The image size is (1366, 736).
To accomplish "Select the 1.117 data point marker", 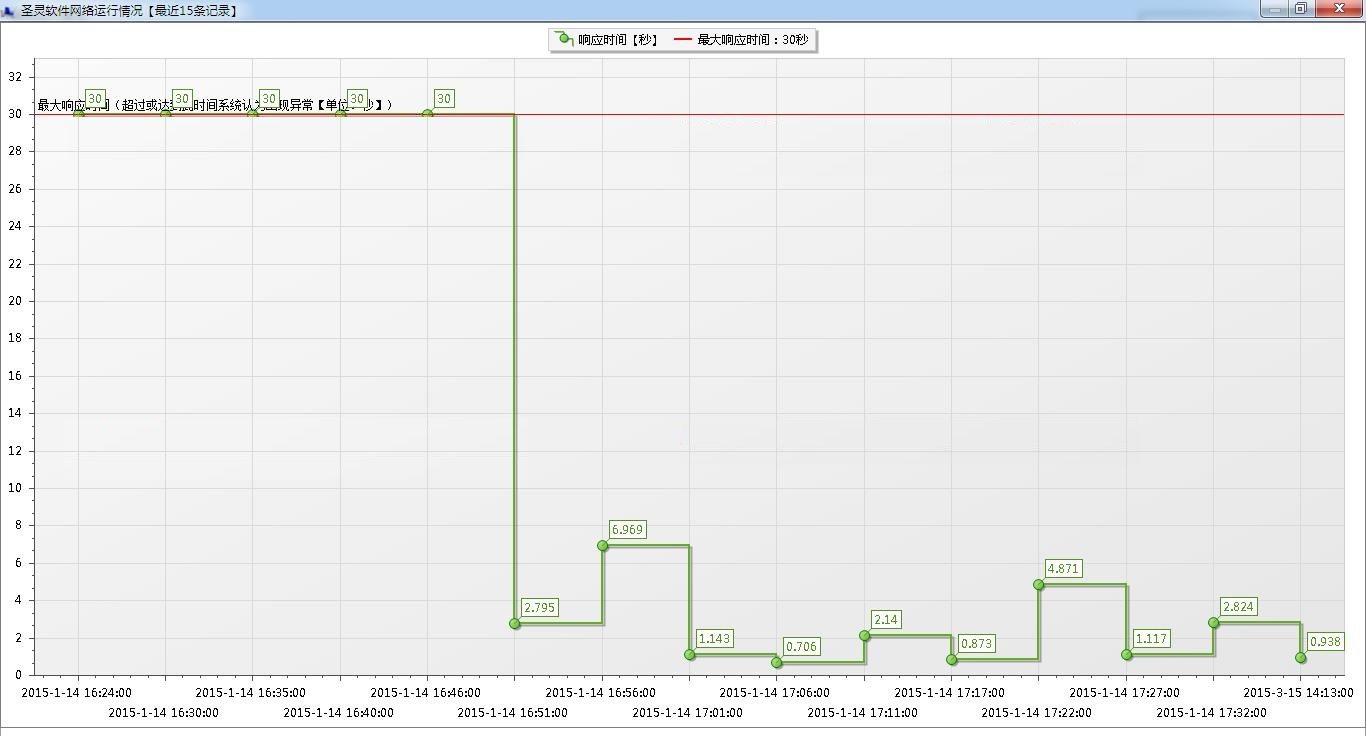I will pyautogui.click(x=1127, y=655).
